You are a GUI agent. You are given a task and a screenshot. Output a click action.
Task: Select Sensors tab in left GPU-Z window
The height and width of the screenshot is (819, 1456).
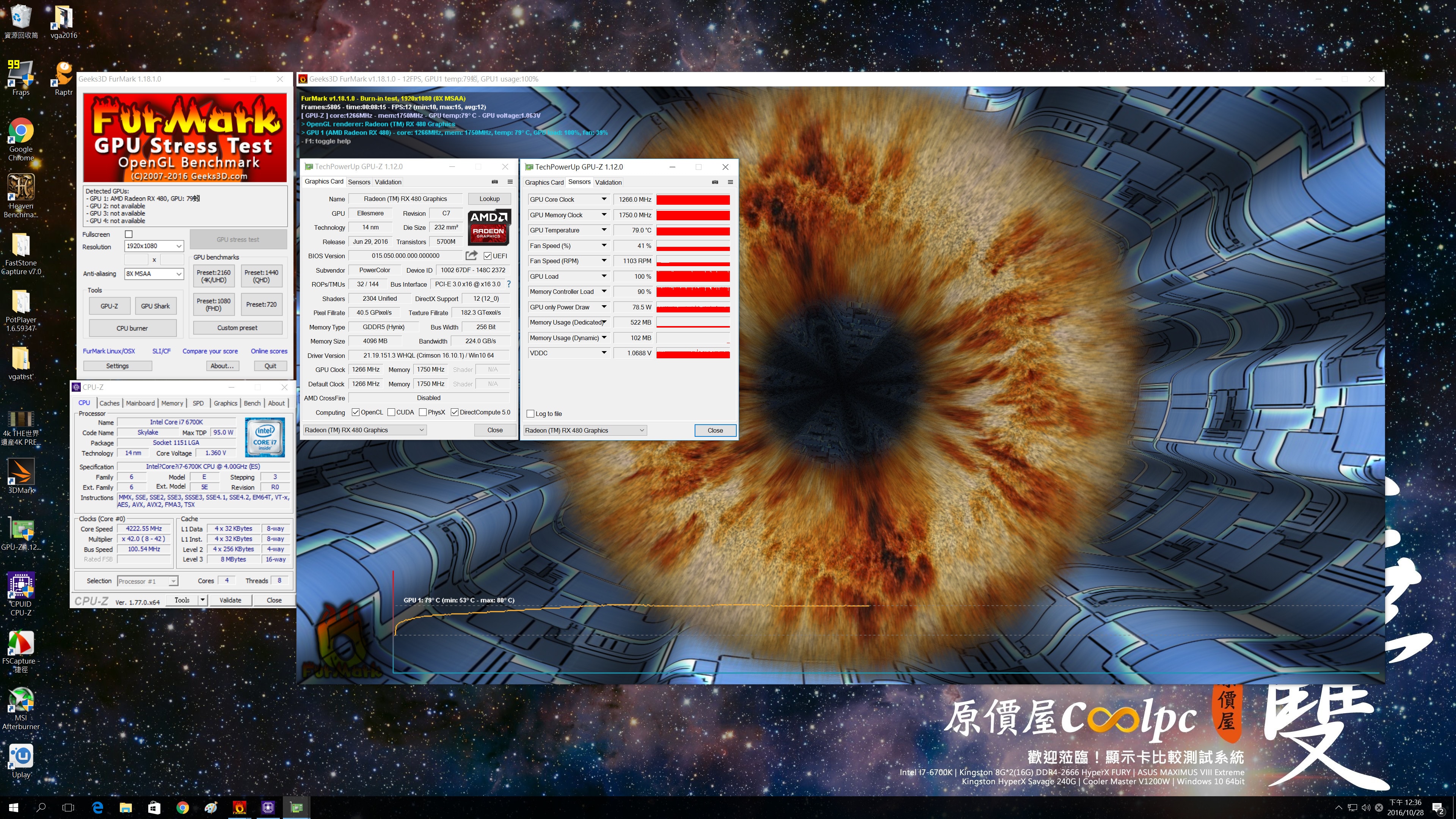tap(359, 182)
